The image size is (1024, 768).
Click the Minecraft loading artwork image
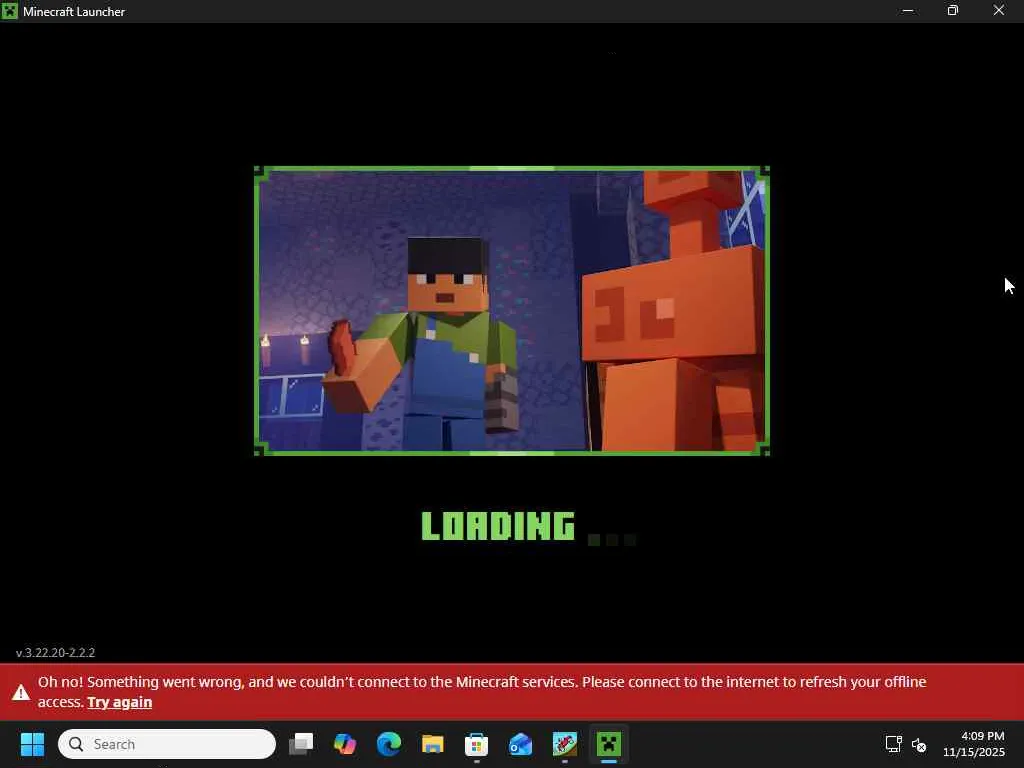pos(512,311)
